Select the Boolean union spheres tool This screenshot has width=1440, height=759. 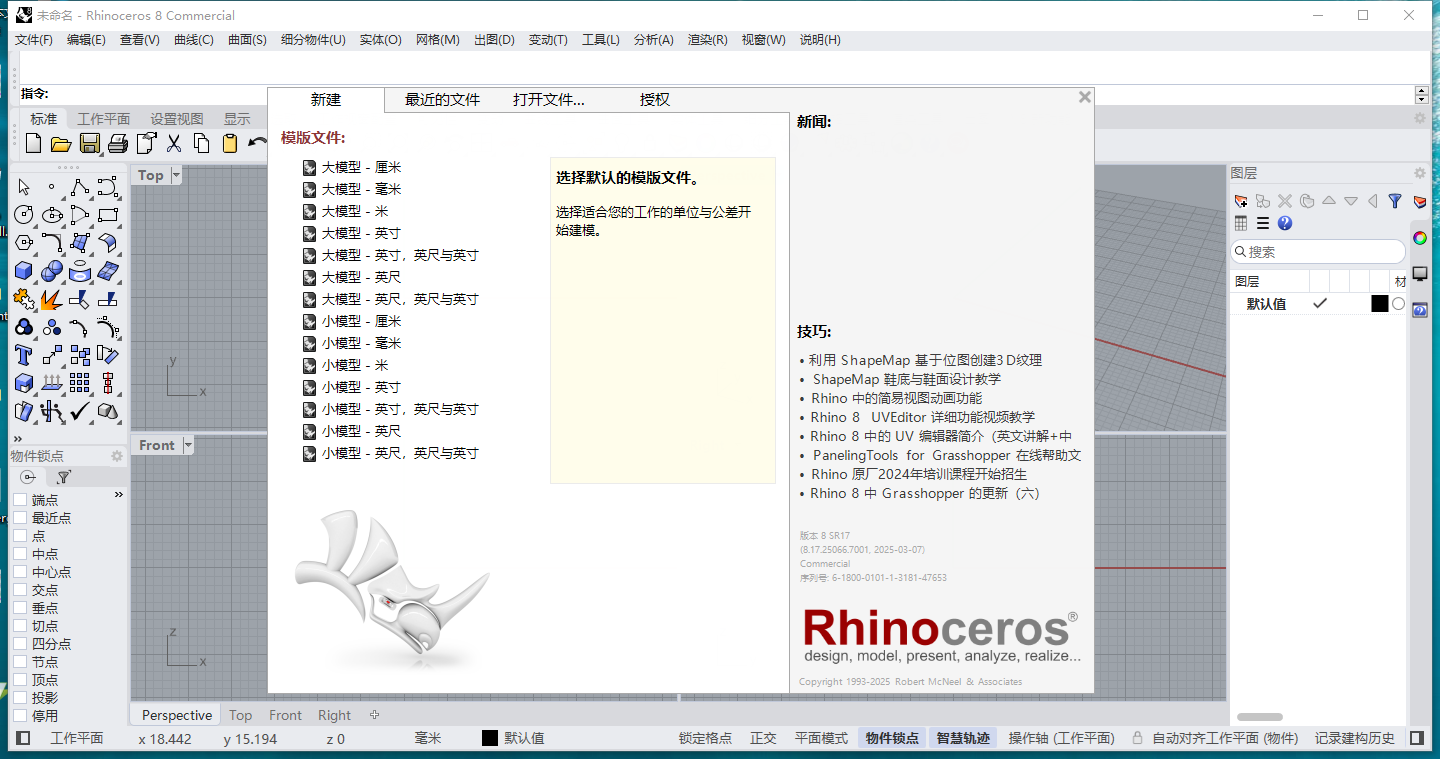[52, 271]
